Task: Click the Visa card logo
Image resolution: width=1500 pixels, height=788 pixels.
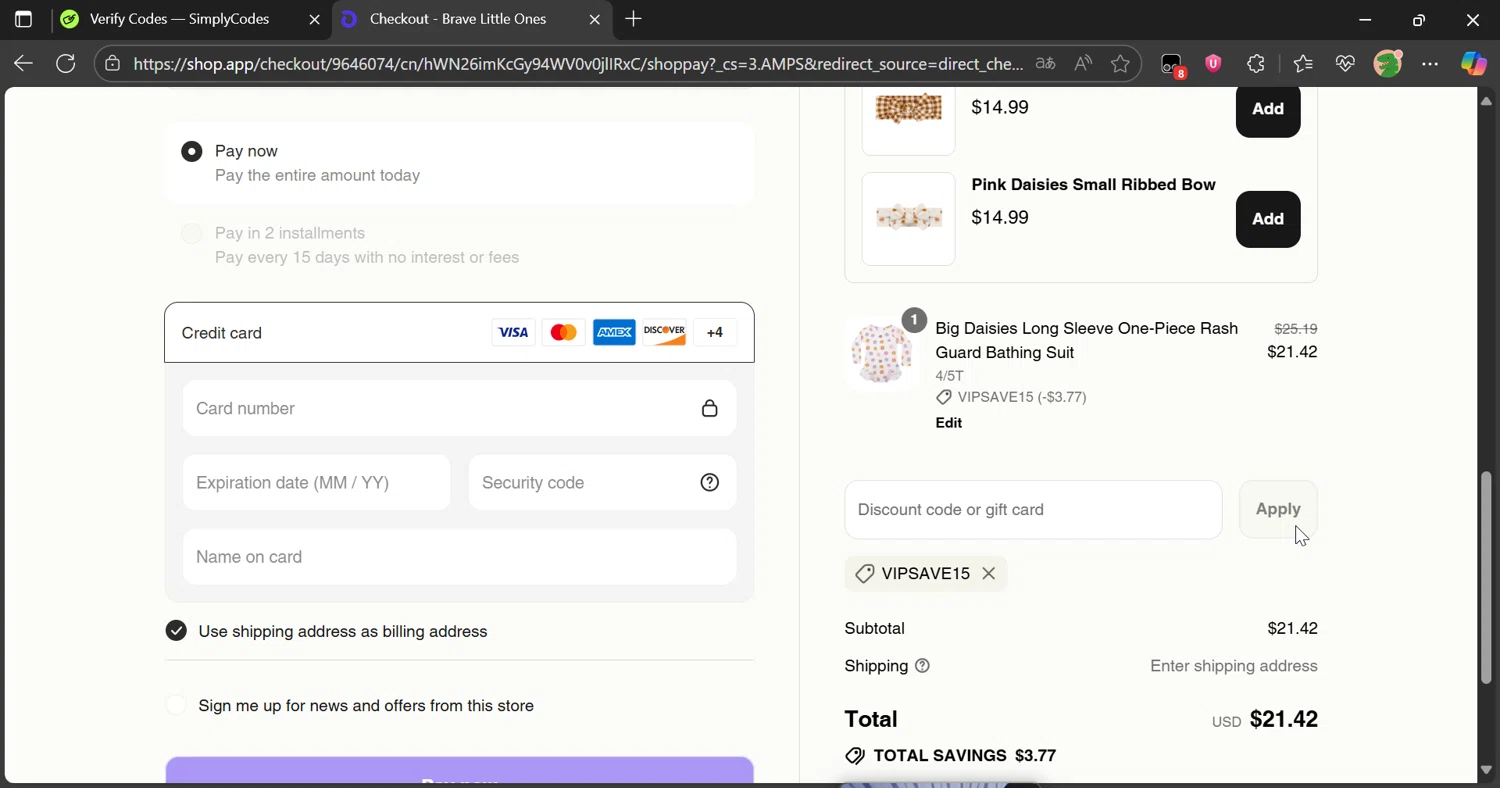Action: click(513, 333)
